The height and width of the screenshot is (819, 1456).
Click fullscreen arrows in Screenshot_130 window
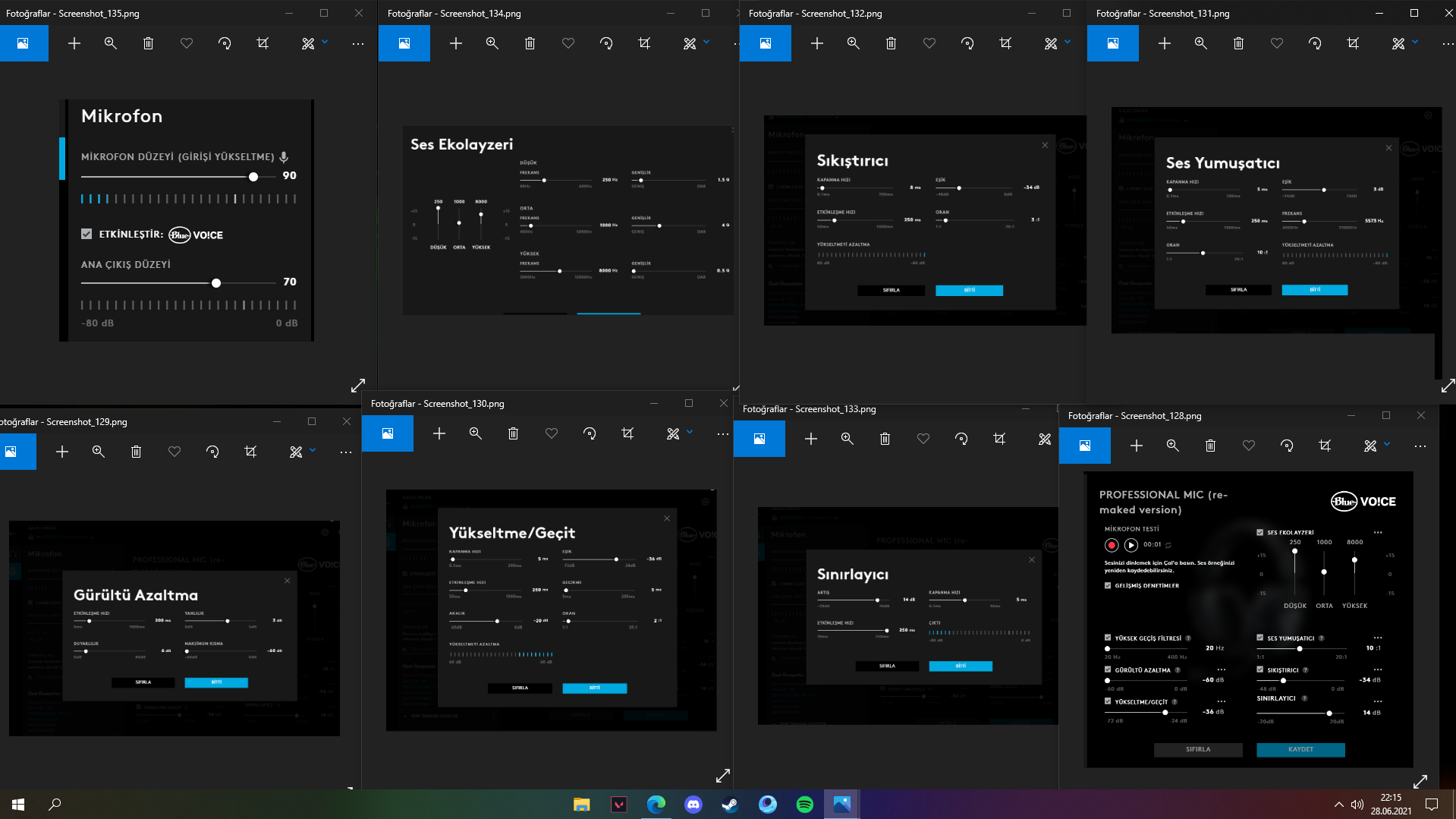coord(723,776)
